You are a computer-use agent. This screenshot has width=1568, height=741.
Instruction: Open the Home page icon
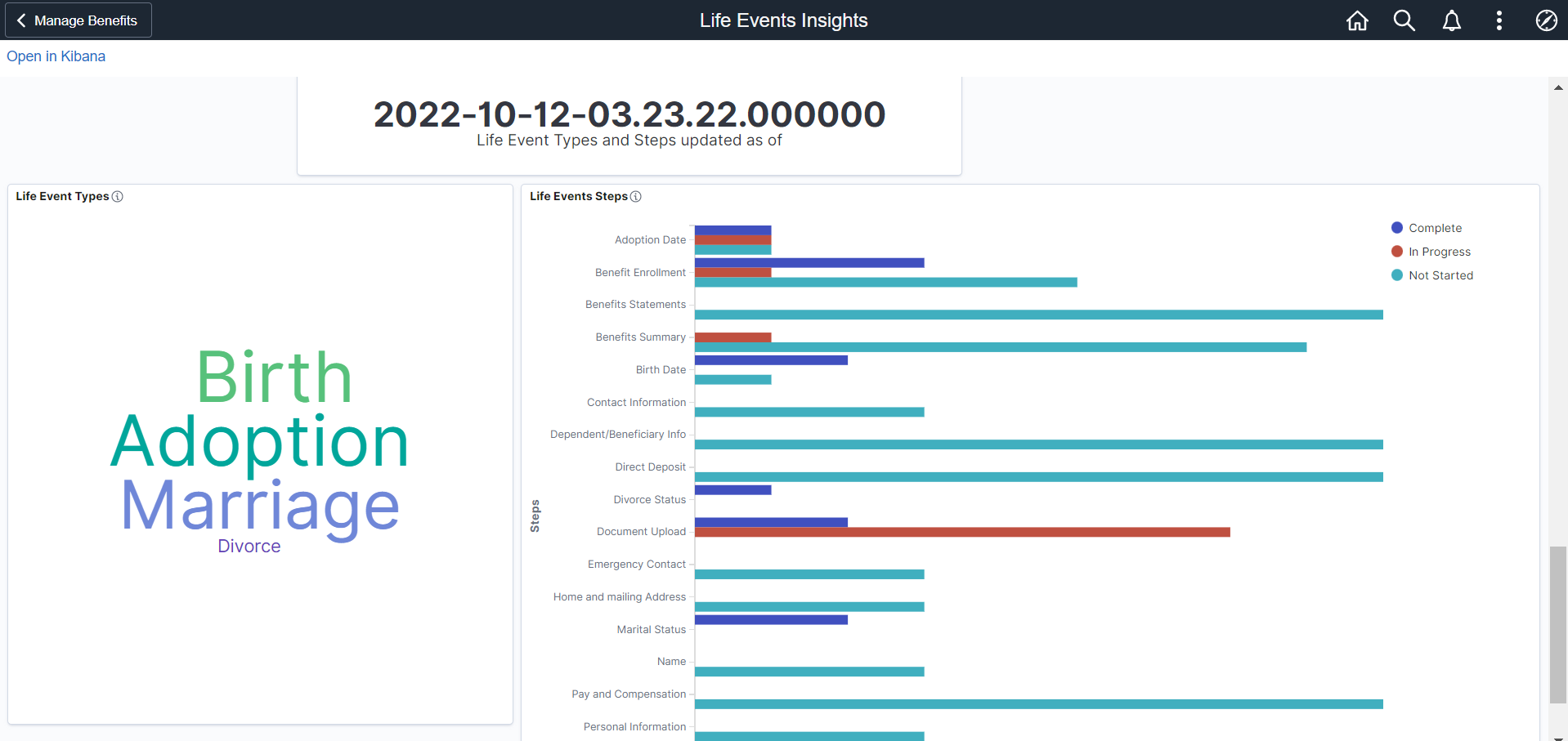[1357, 20]
